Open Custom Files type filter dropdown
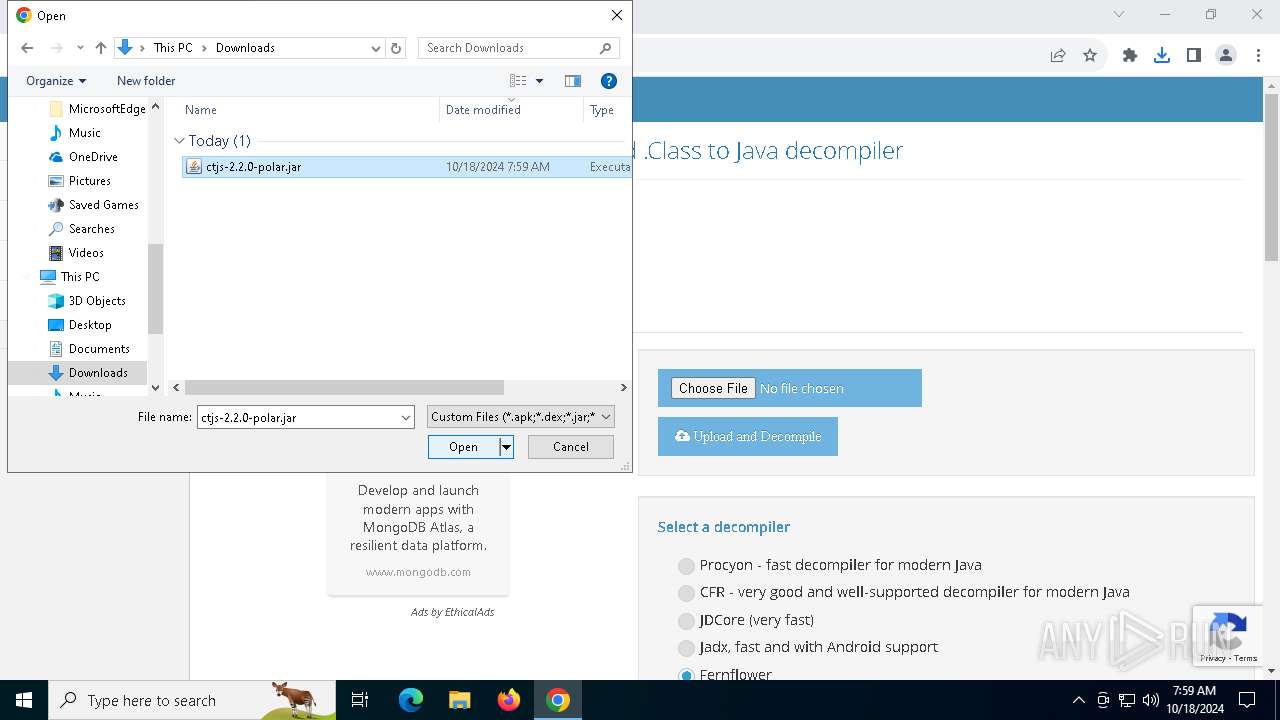The height and width of the screenshot is (720, 1280). (521, 417)
